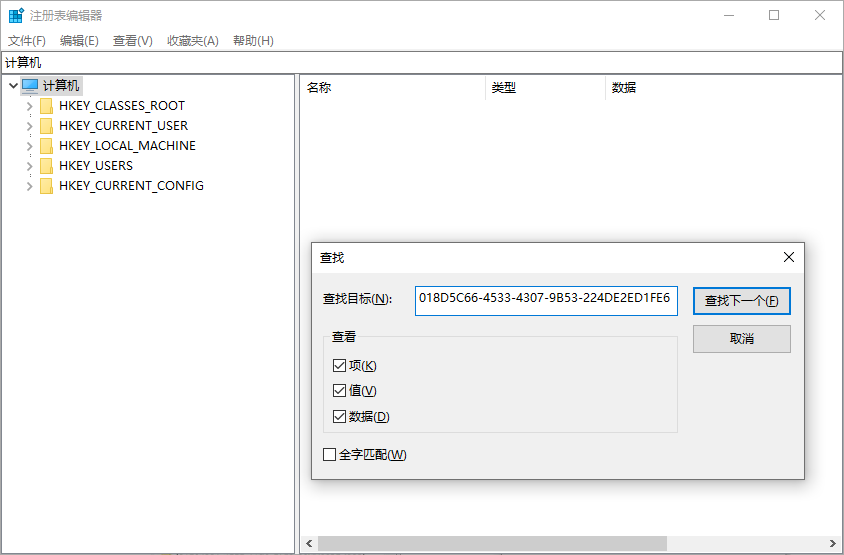Image resolution: width=844 pixels, height=555 pixels.
Task: Select the HKEY_CLASSES_ROOT tree label
Action: (122, 106)
